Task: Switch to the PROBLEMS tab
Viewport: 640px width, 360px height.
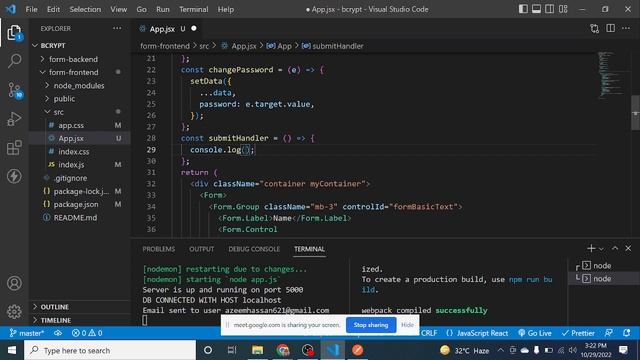Action: [158, 249]
